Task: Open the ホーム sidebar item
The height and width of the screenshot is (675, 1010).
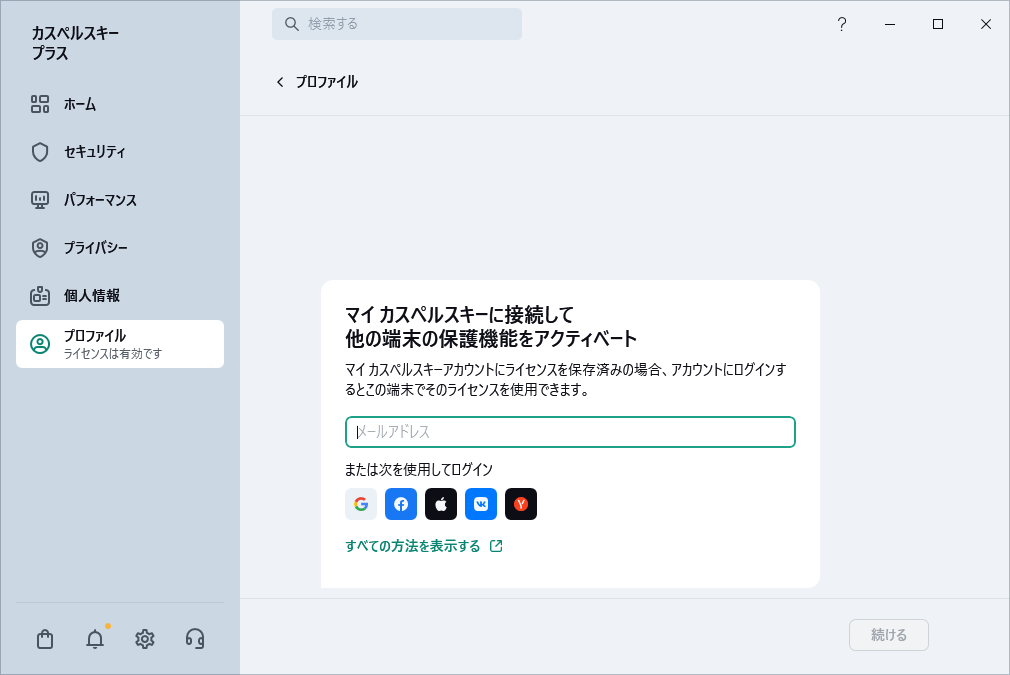Action: pyautogui.click(x=80, y=104)
